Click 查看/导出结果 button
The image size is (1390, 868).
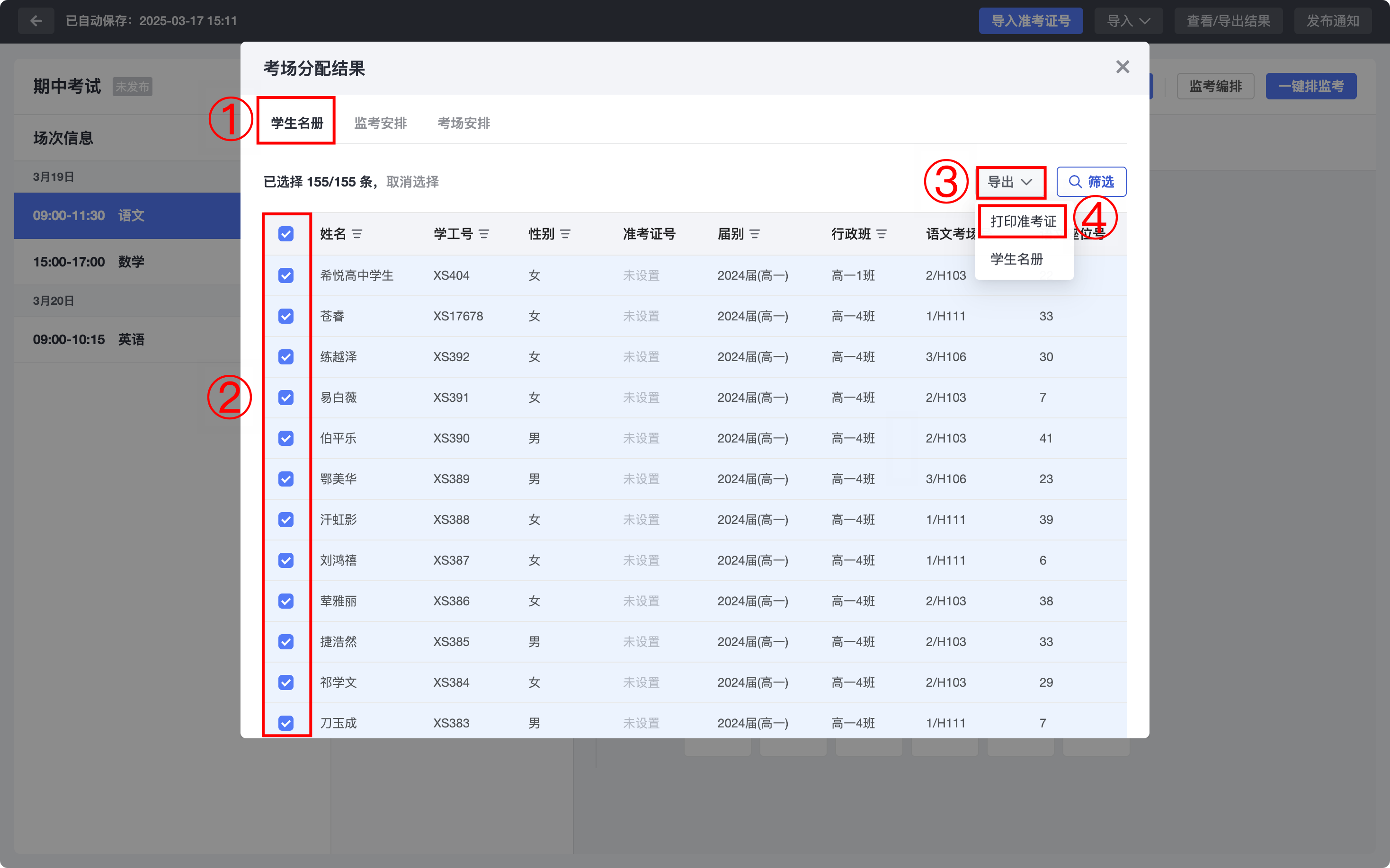pos(1228,21)
